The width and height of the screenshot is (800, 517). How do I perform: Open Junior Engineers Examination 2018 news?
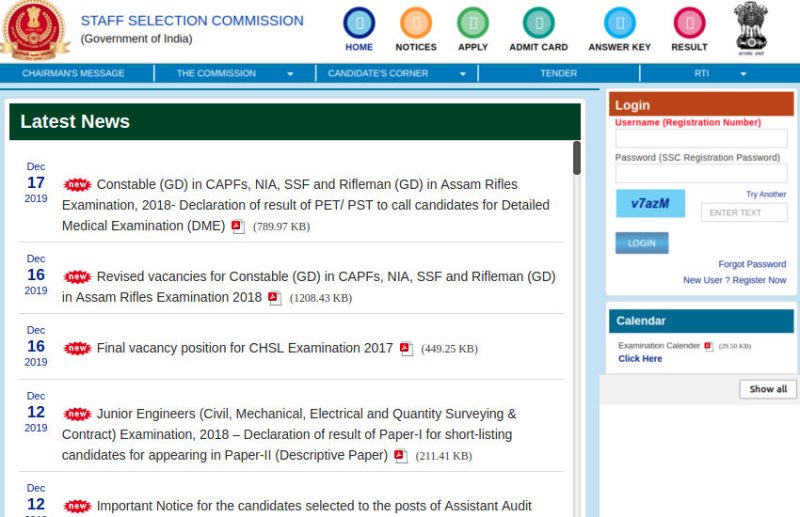(x=289, y=434)
